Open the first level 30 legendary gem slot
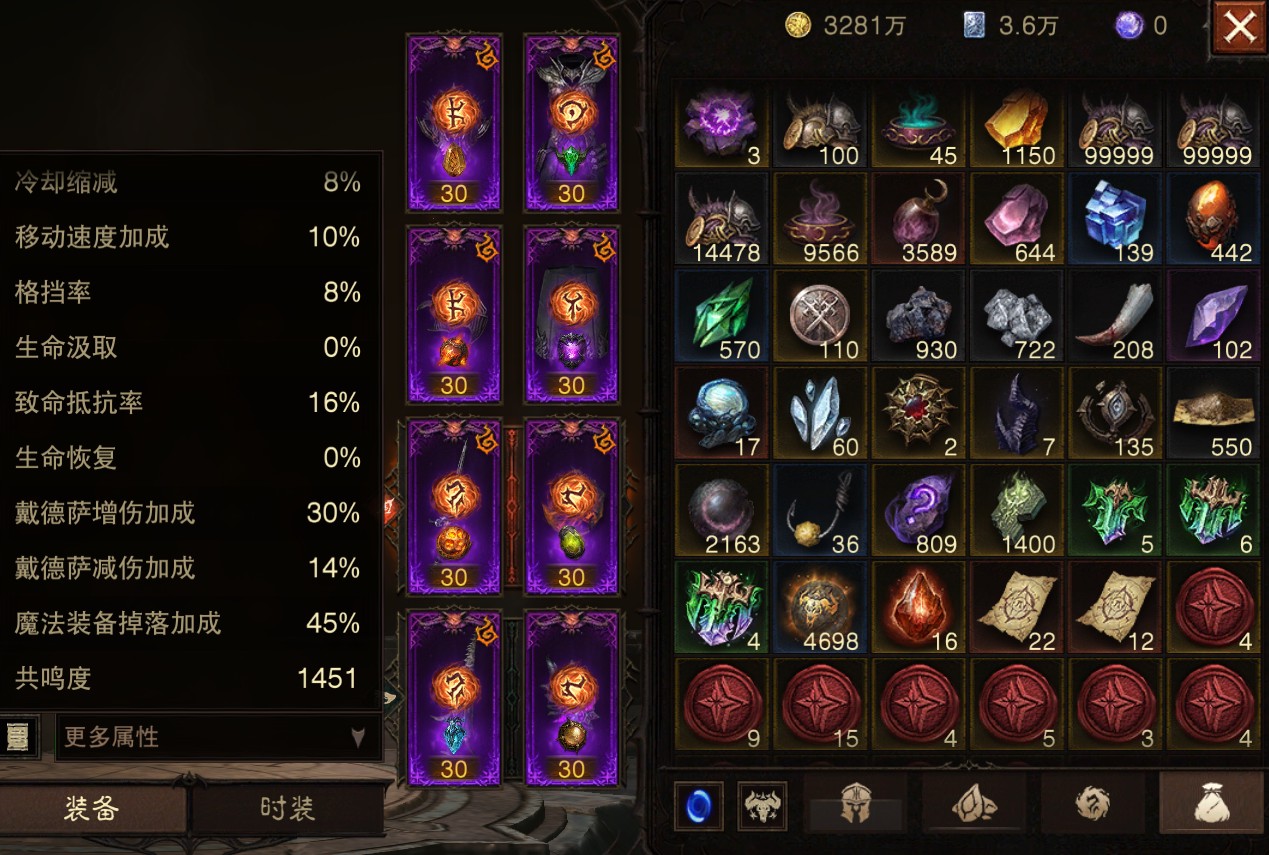 (454, 123)
